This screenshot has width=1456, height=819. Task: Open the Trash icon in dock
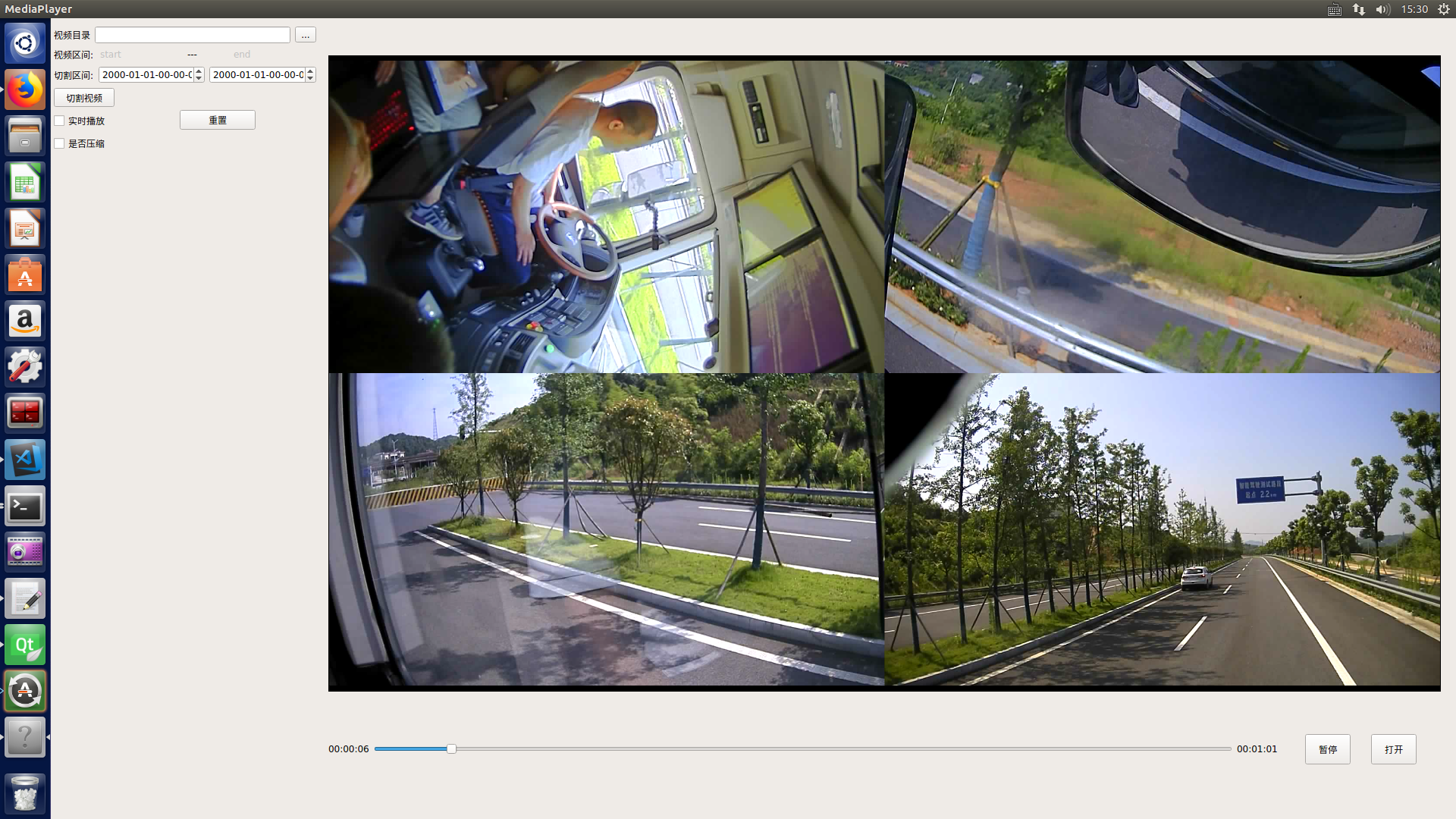pyautogui.click(x=25, y=793)
